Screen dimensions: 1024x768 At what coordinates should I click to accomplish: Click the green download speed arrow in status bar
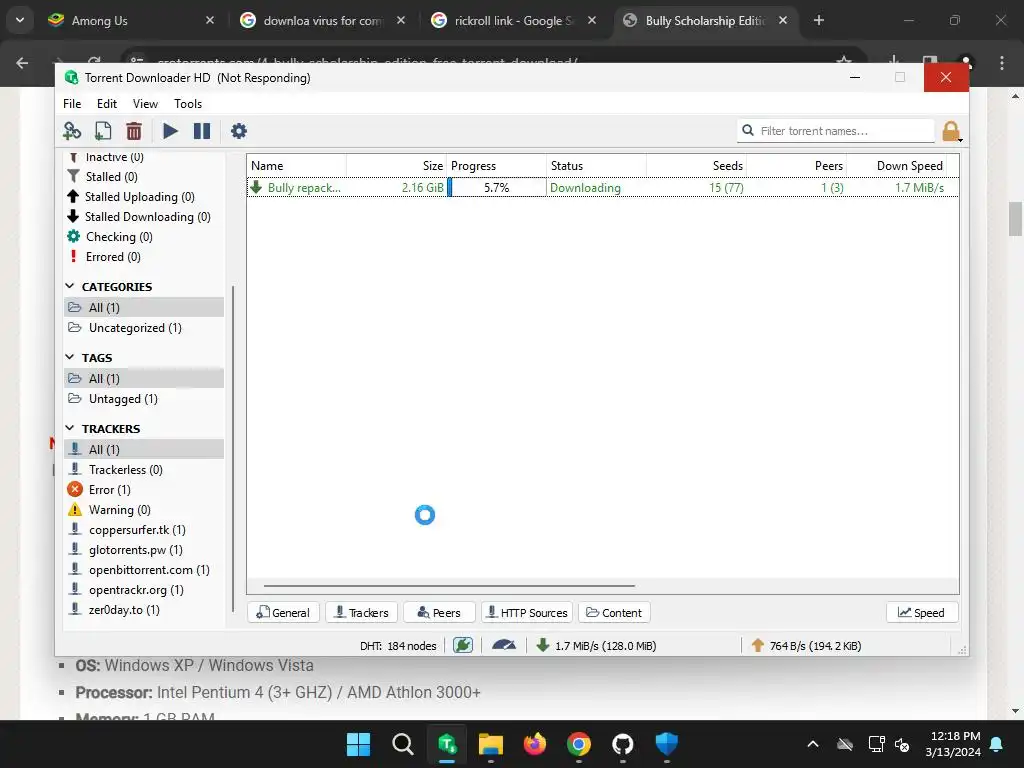(x=542, y=646)
